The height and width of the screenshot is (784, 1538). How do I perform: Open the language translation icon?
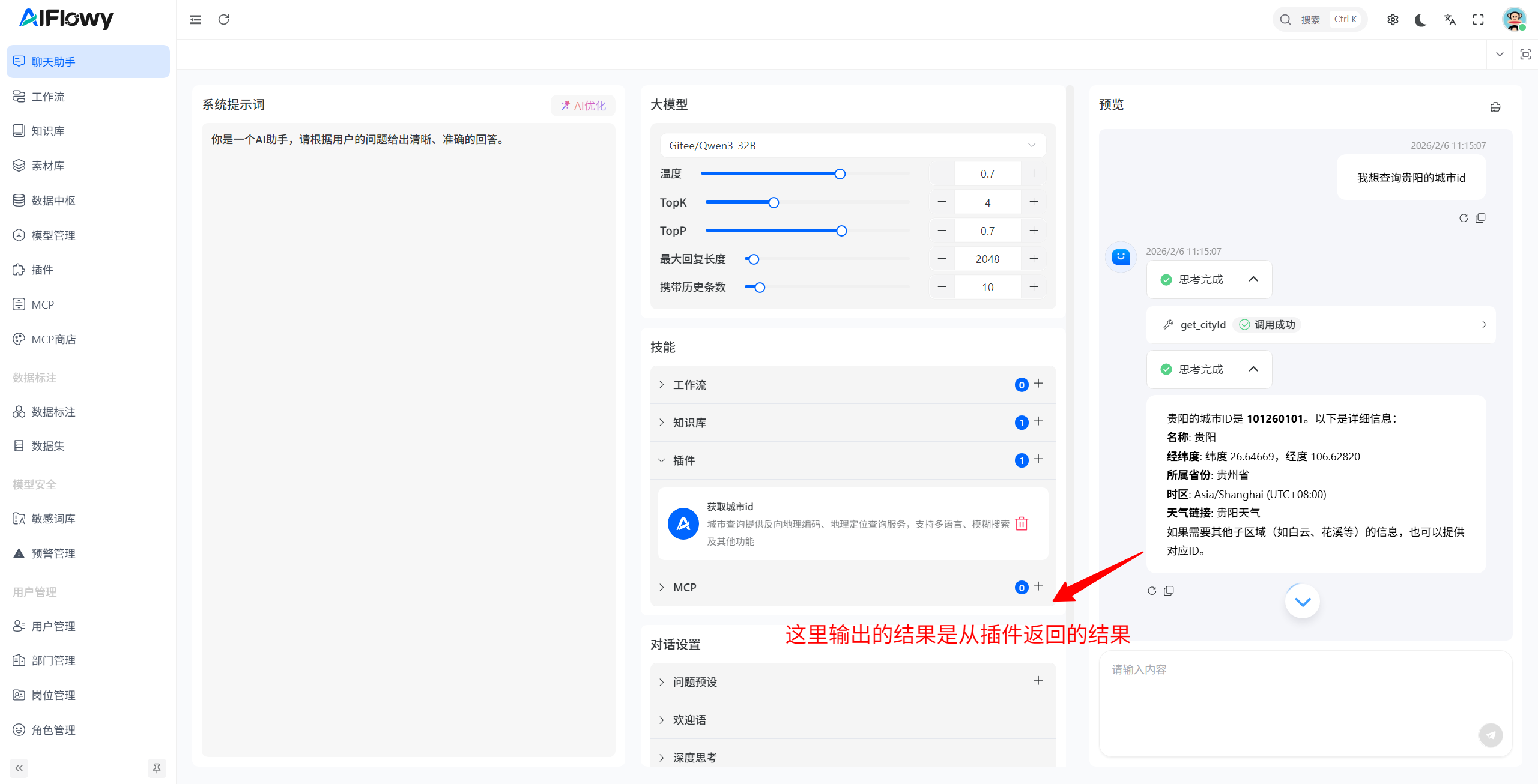click(1449, 20)
